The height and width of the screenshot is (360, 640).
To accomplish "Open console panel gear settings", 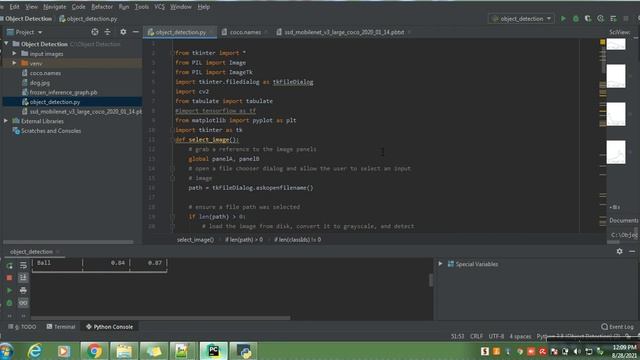I will pos(620,251).
